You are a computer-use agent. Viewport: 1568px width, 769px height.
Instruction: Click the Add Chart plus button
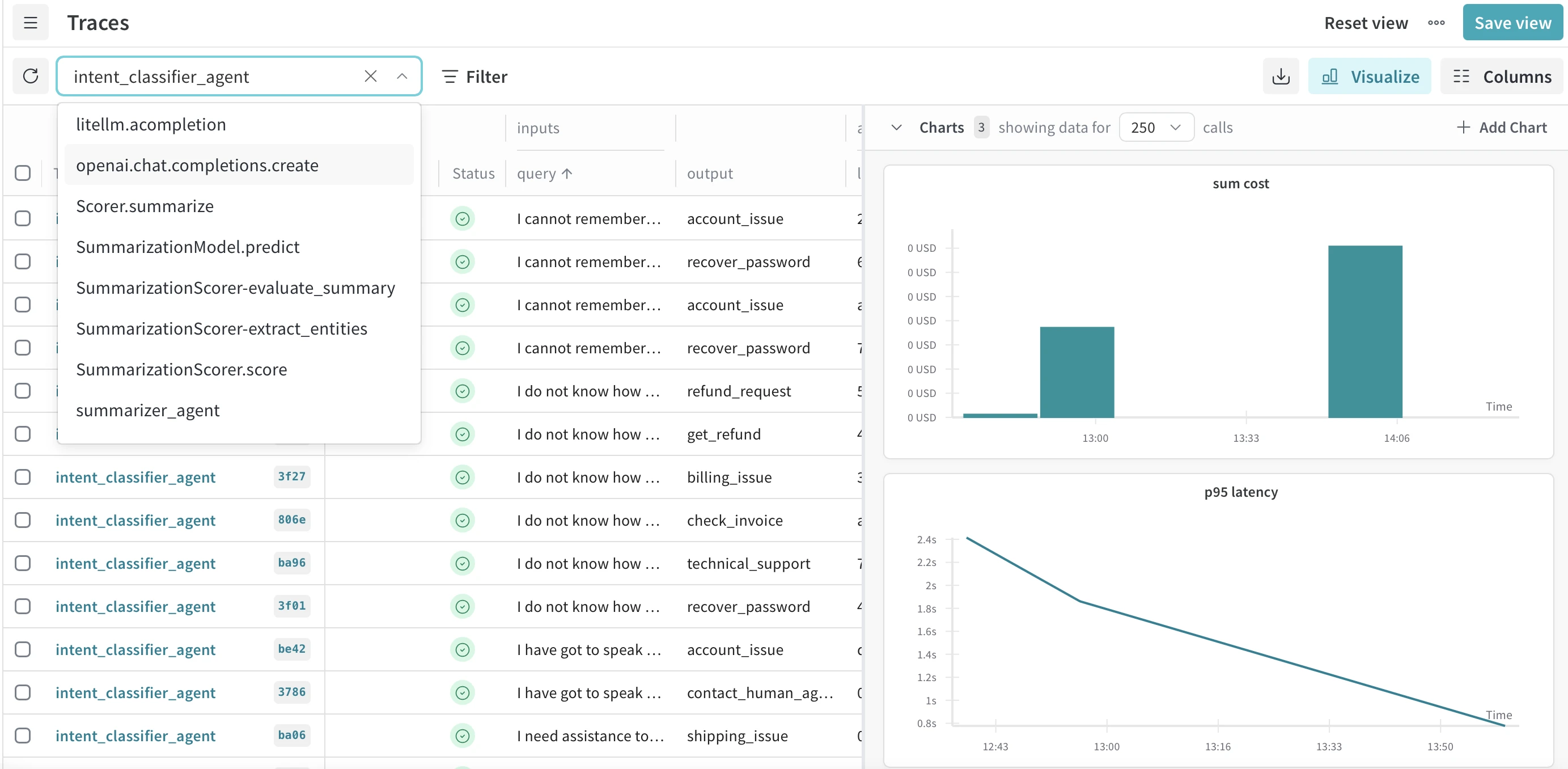(1501, 127)
